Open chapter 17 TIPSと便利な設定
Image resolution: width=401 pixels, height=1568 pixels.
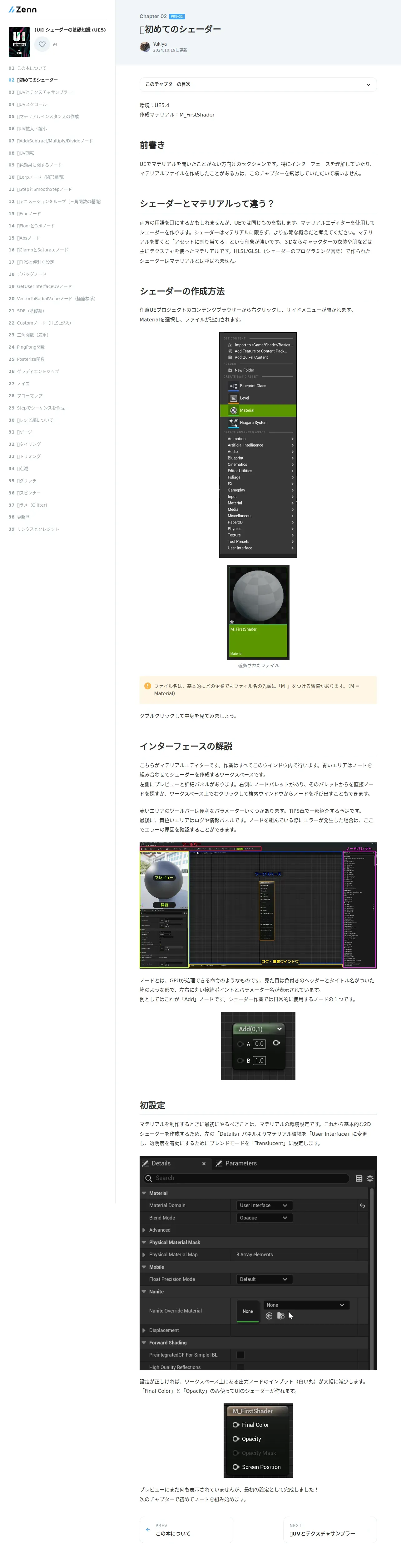(x=31, y=262)
